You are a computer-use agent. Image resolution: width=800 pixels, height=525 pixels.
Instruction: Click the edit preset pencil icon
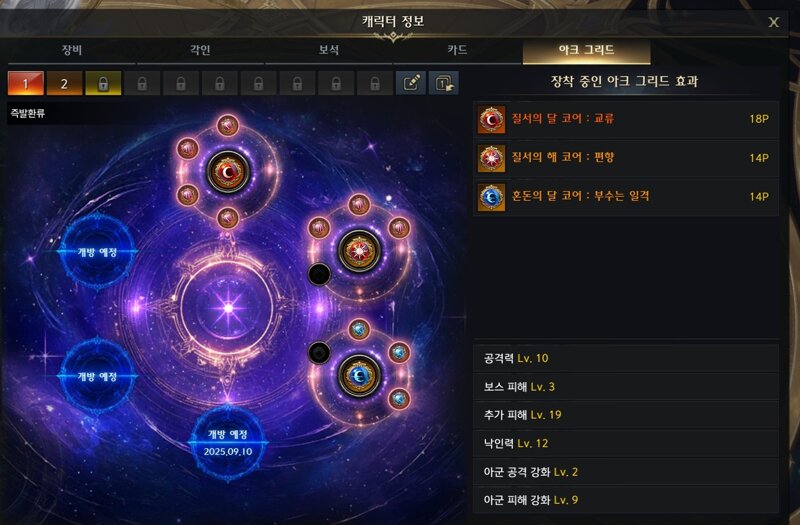[411, 83]
